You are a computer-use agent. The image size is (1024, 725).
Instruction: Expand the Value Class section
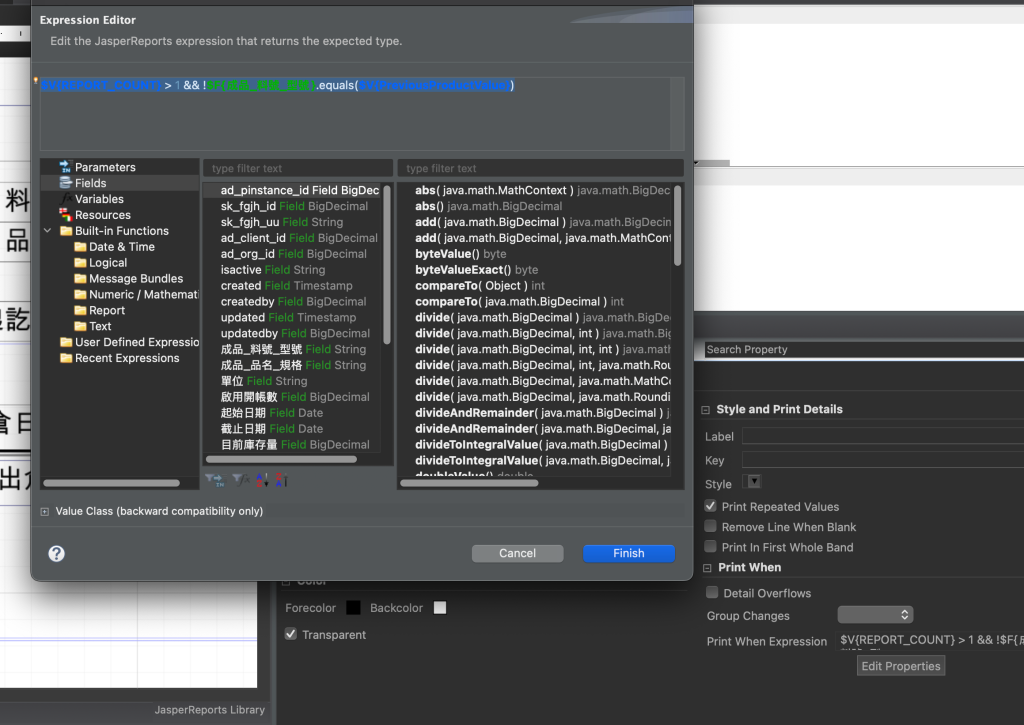[x=45, y=511]
